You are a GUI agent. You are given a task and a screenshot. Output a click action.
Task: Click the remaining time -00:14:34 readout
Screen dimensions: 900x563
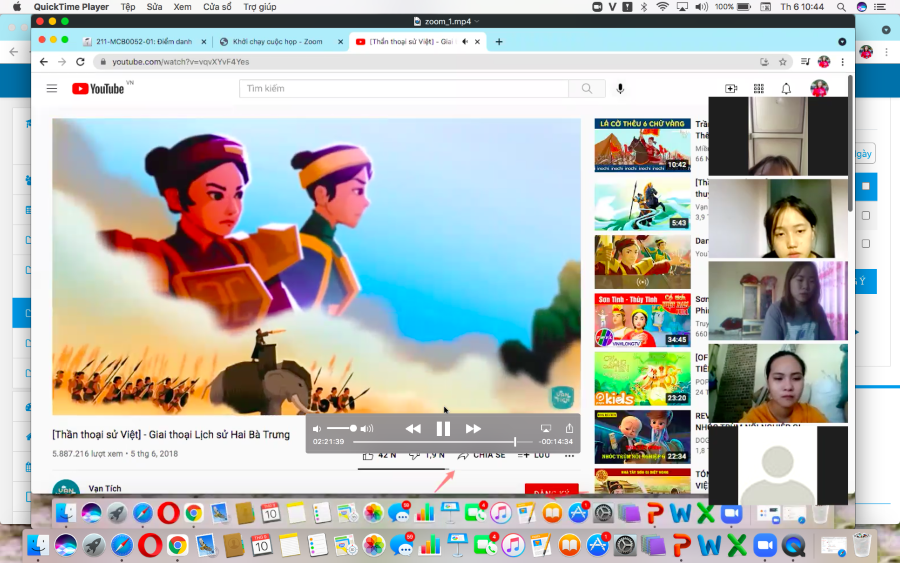pyautogui.click(x=556, y=441)
